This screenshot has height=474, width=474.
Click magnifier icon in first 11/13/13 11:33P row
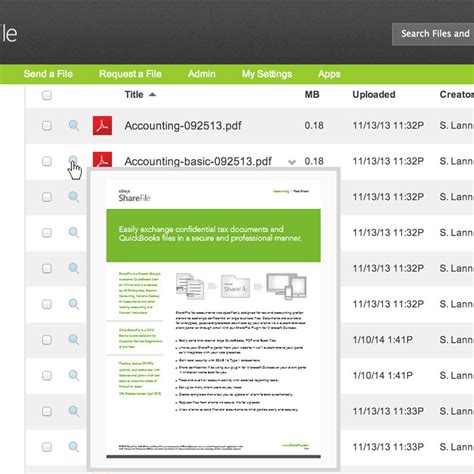click(x=74, y=411)
